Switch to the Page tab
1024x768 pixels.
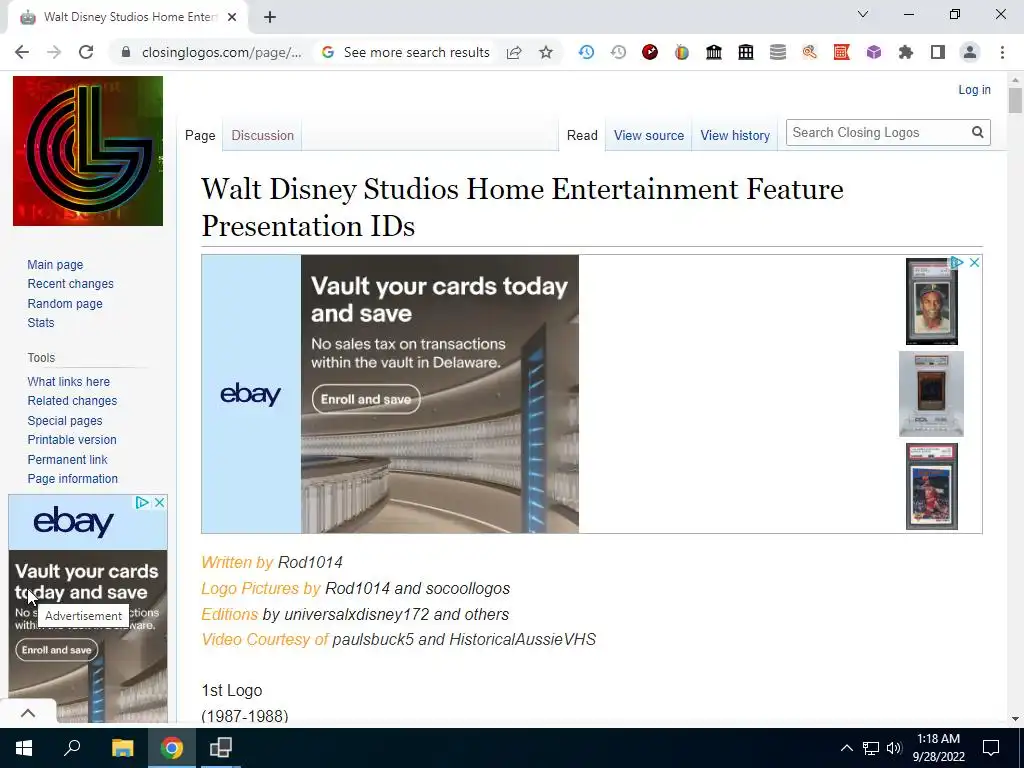[x=200, y=136]
